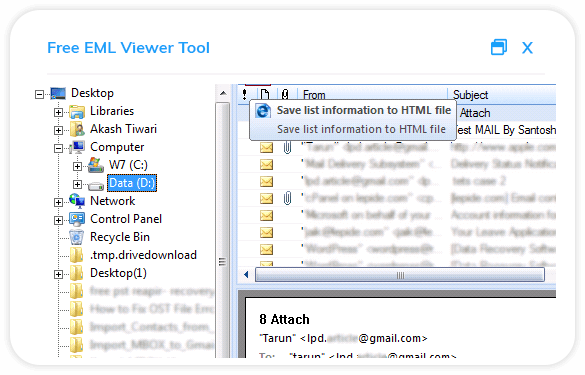Expand the Control Panel tree node

coord(58,220)
